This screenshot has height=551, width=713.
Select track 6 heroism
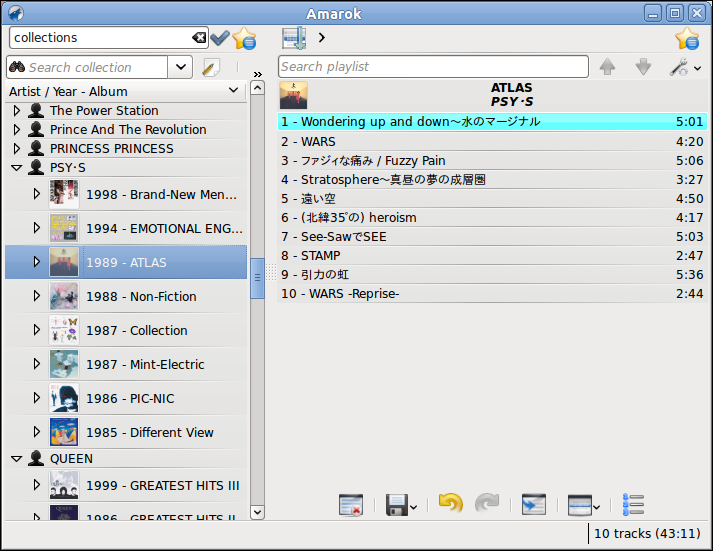492,217
